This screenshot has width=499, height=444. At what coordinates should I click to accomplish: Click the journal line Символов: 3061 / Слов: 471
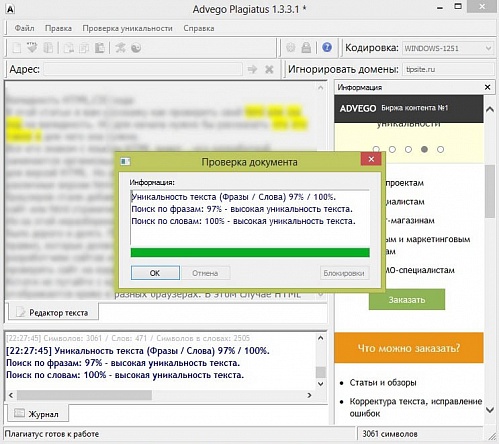point(128,338)
